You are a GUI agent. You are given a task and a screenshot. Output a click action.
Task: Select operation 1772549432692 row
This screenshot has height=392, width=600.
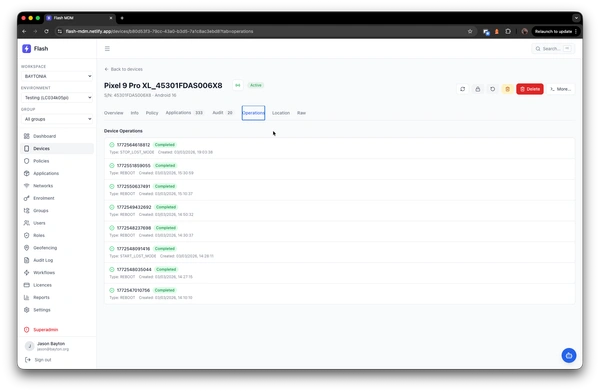click(339, 210)
